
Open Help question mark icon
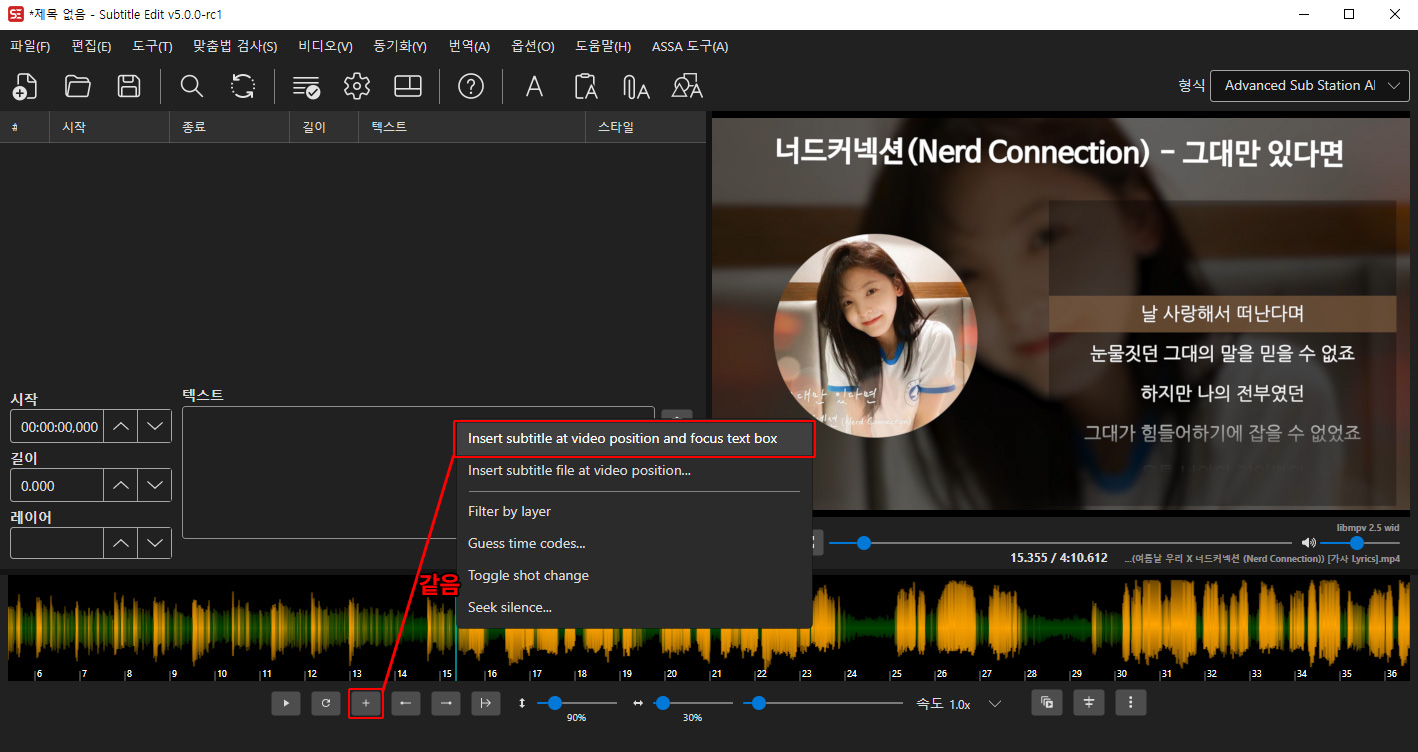471,86
